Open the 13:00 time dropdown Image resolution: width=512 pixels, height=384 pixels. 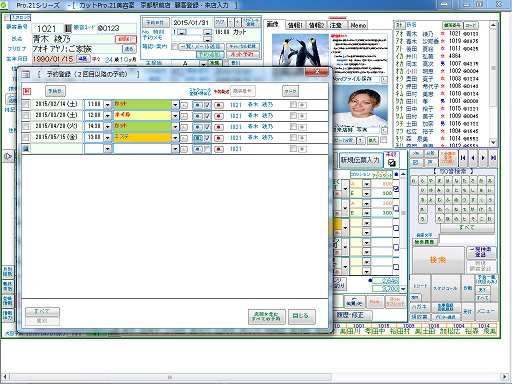pyautogui.click(x=107, y=138)
